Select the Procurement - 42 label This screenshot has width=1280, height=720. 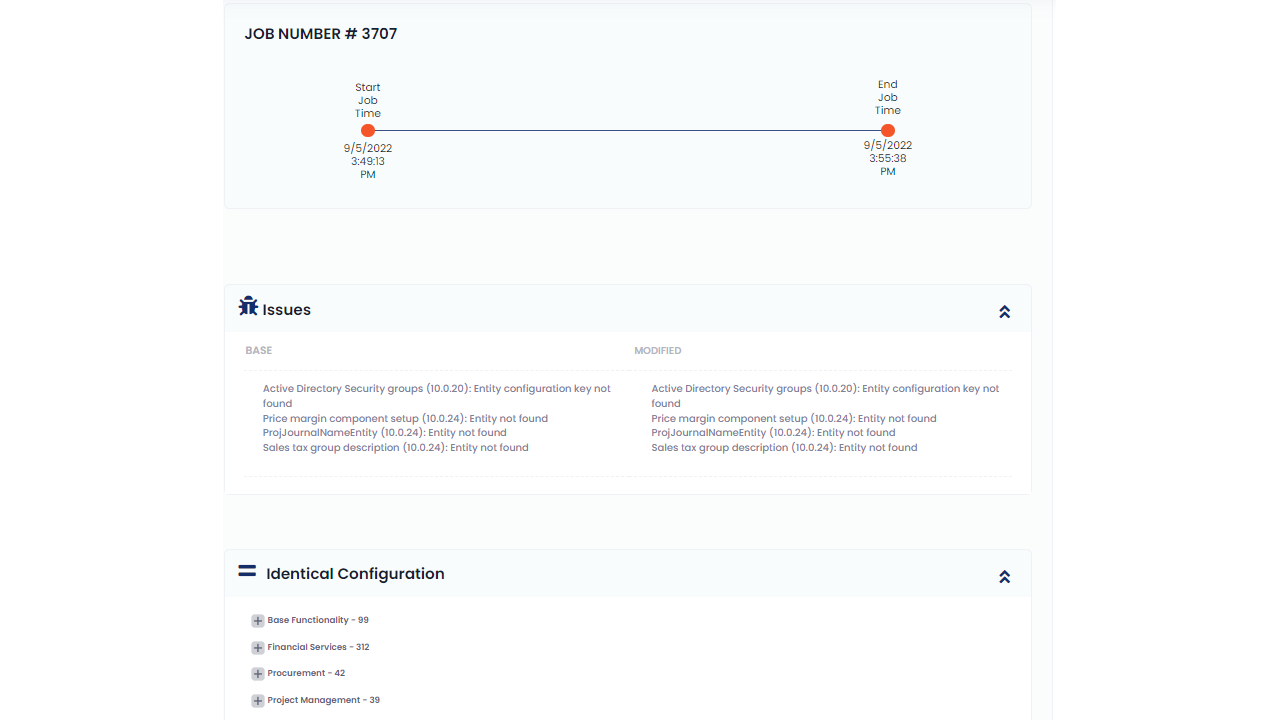(x=306, y=673)
